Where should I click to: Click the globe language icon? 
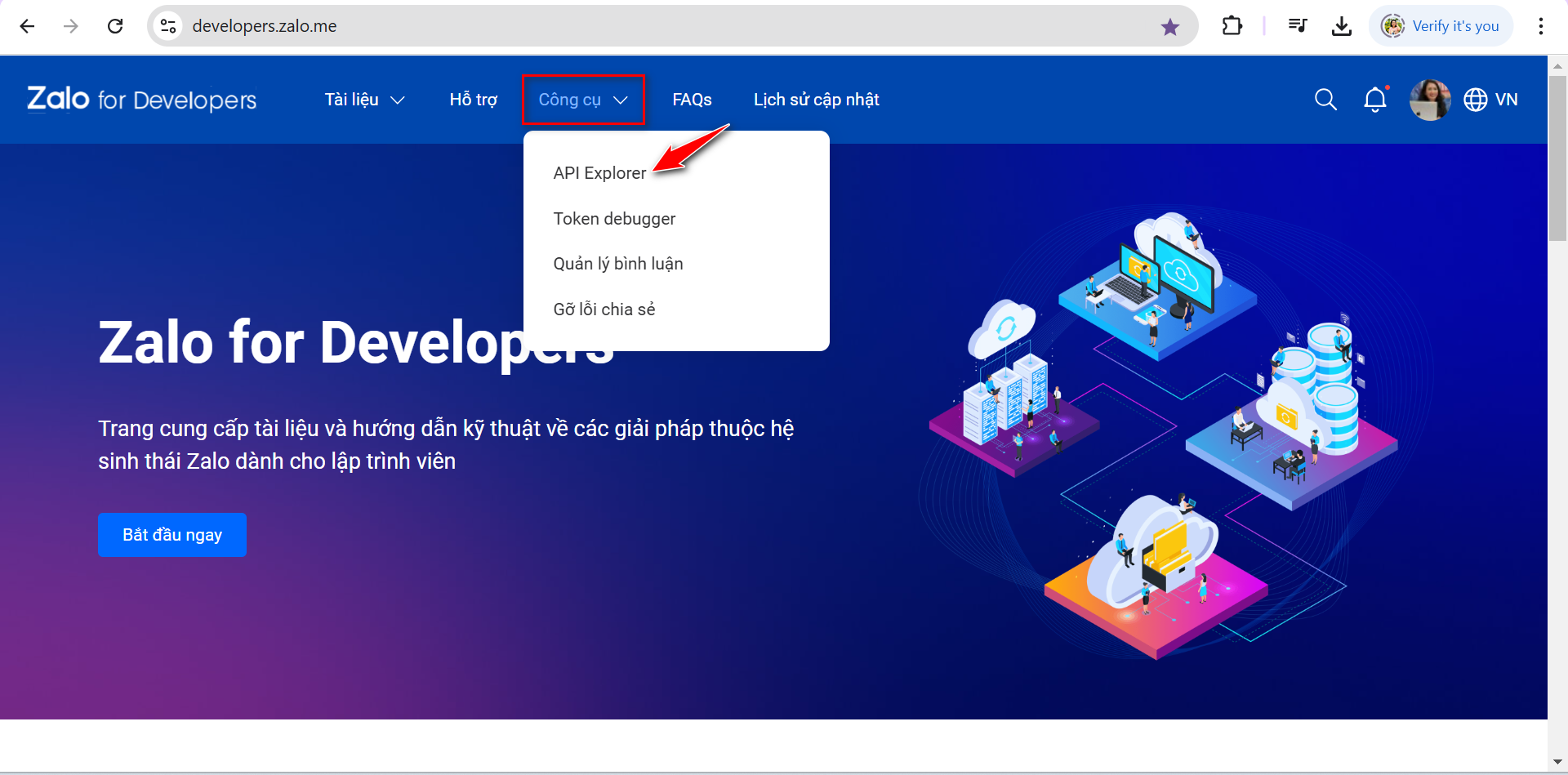[x=1474, y=99]
